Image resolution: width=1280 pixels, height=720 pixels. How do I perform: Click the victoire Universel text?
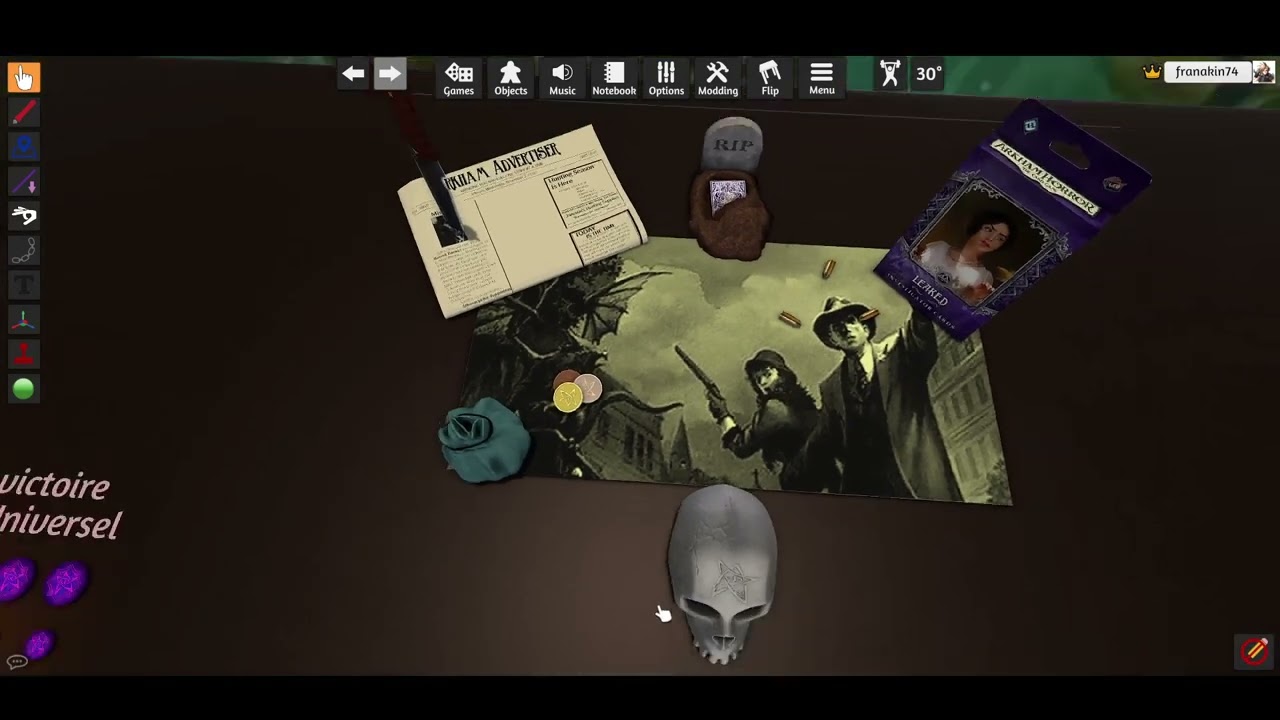pyautogui.click(x=59, y=505)
